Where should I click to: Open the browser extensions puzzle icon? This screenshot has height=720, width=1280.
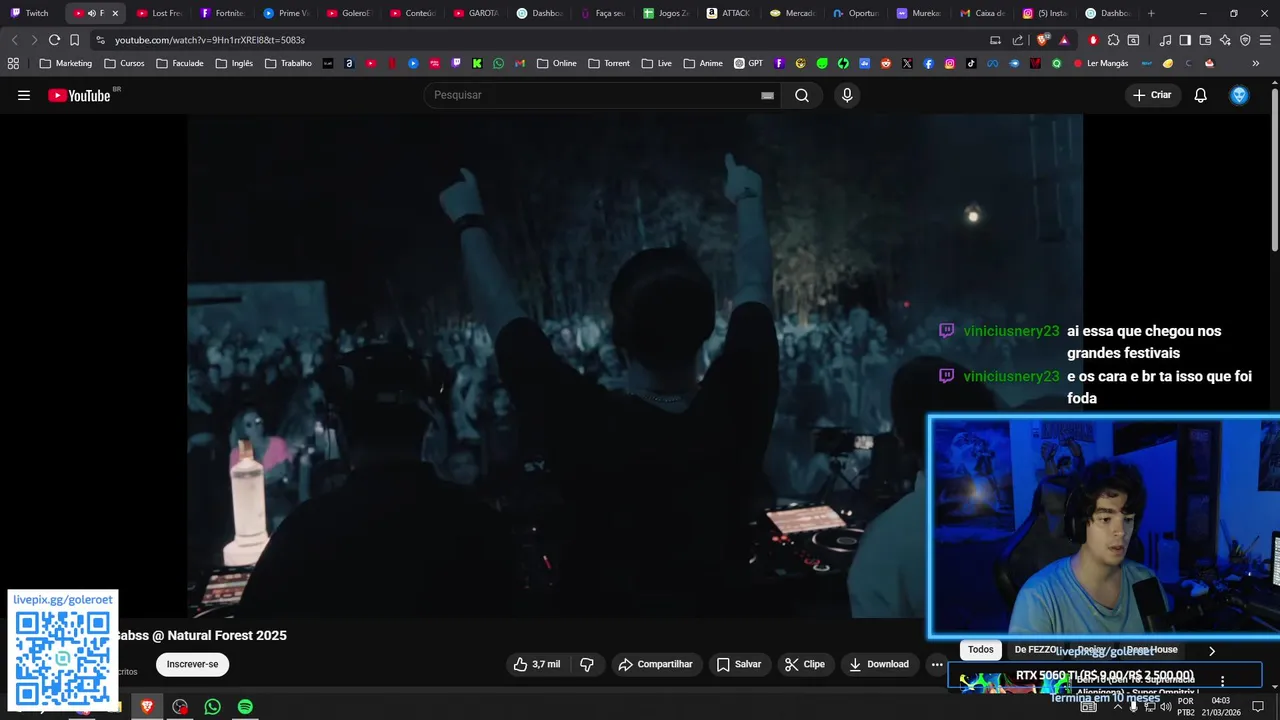click(x=1113, y=40)
